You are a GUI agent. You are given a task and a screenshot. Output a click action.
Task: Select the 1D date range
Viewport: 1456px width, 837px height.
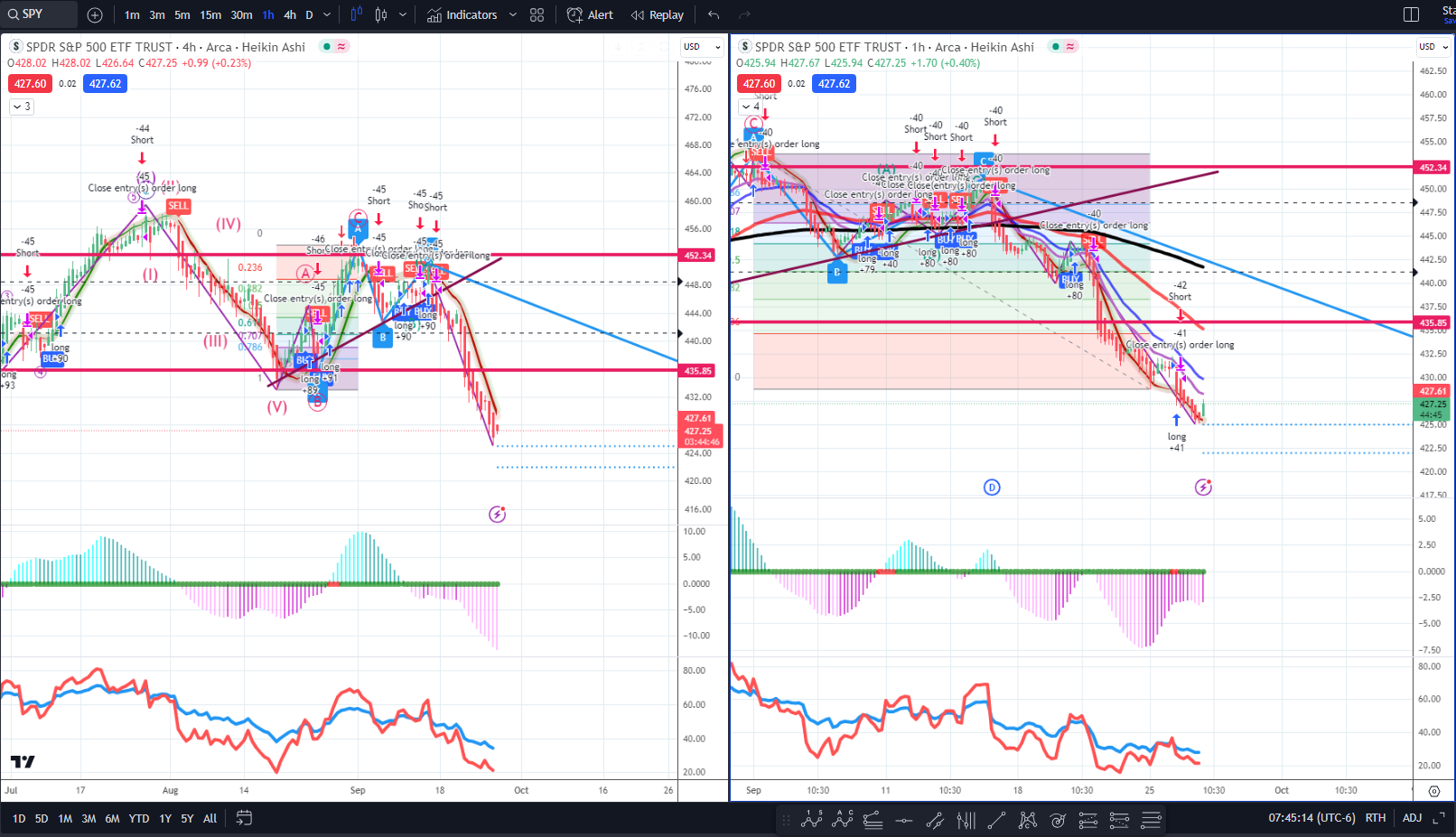pyautogui.click(x=18, y=819)
